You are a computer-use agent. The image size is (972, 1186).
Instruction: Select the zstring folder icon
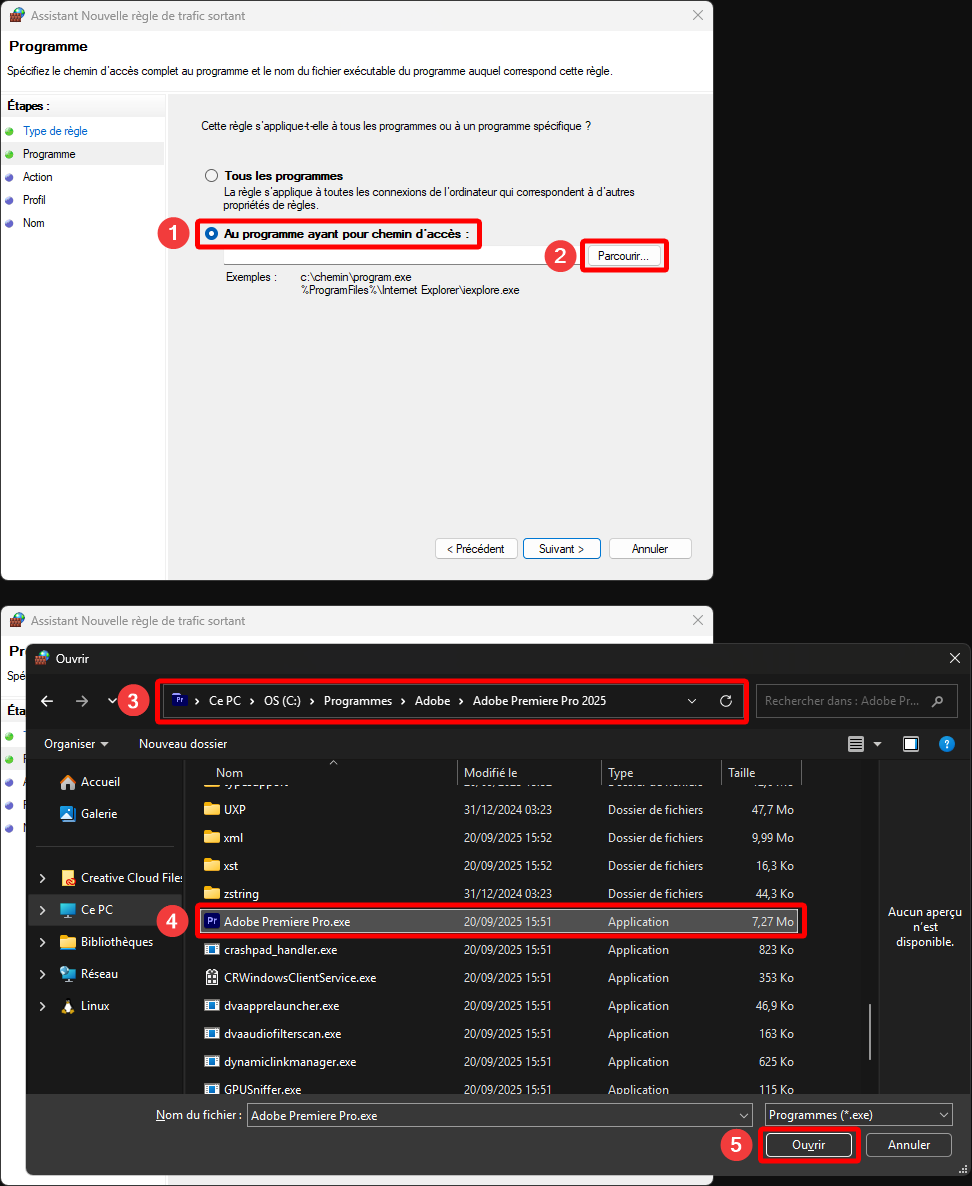click(212, 893)
